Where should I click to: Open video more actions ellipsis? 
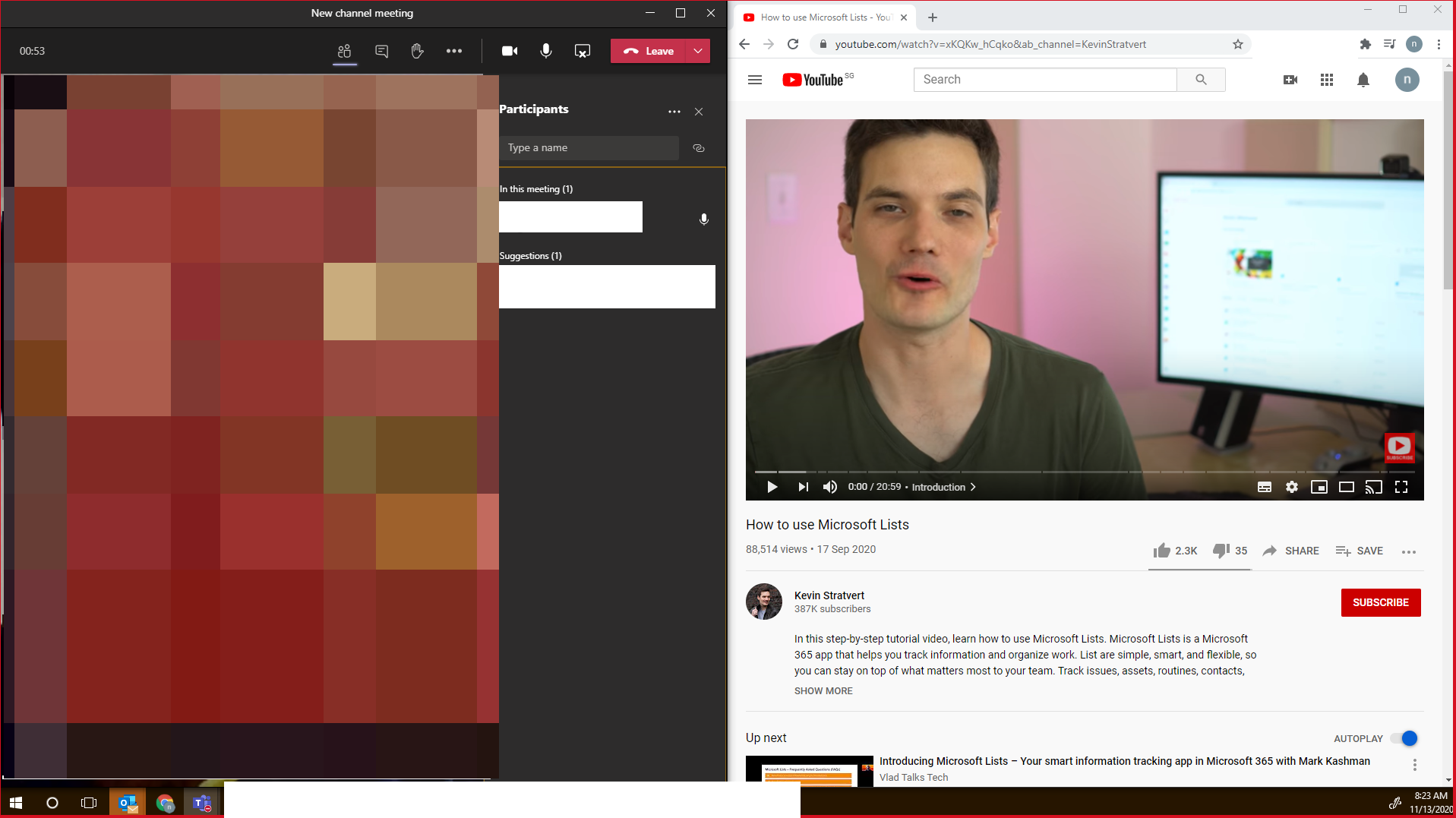[x=1409, y=551]
